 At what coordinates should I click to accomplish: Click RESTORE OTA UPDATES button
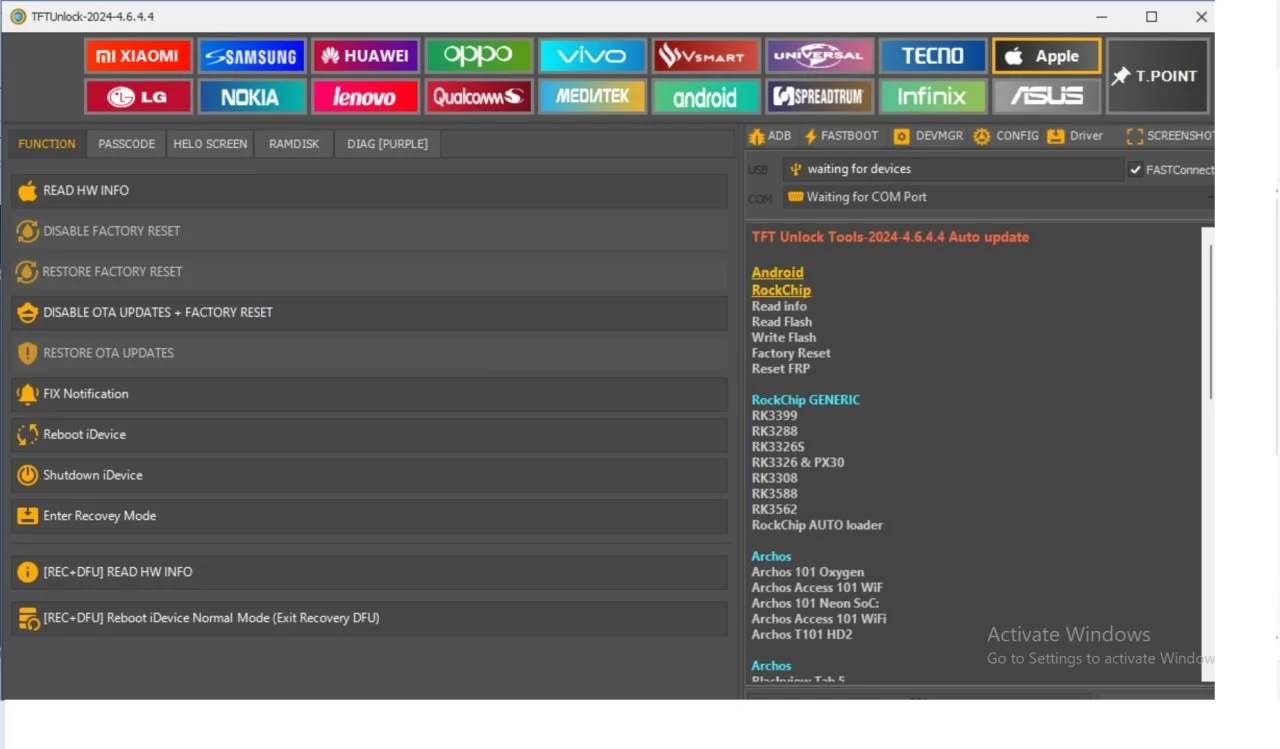click(x=369, y=353)
